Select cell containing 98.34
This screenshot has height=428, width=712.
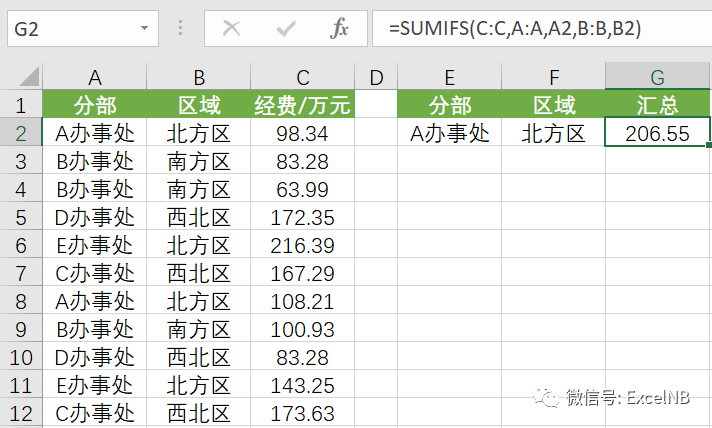pyautogui.click(x=302, y=133)
